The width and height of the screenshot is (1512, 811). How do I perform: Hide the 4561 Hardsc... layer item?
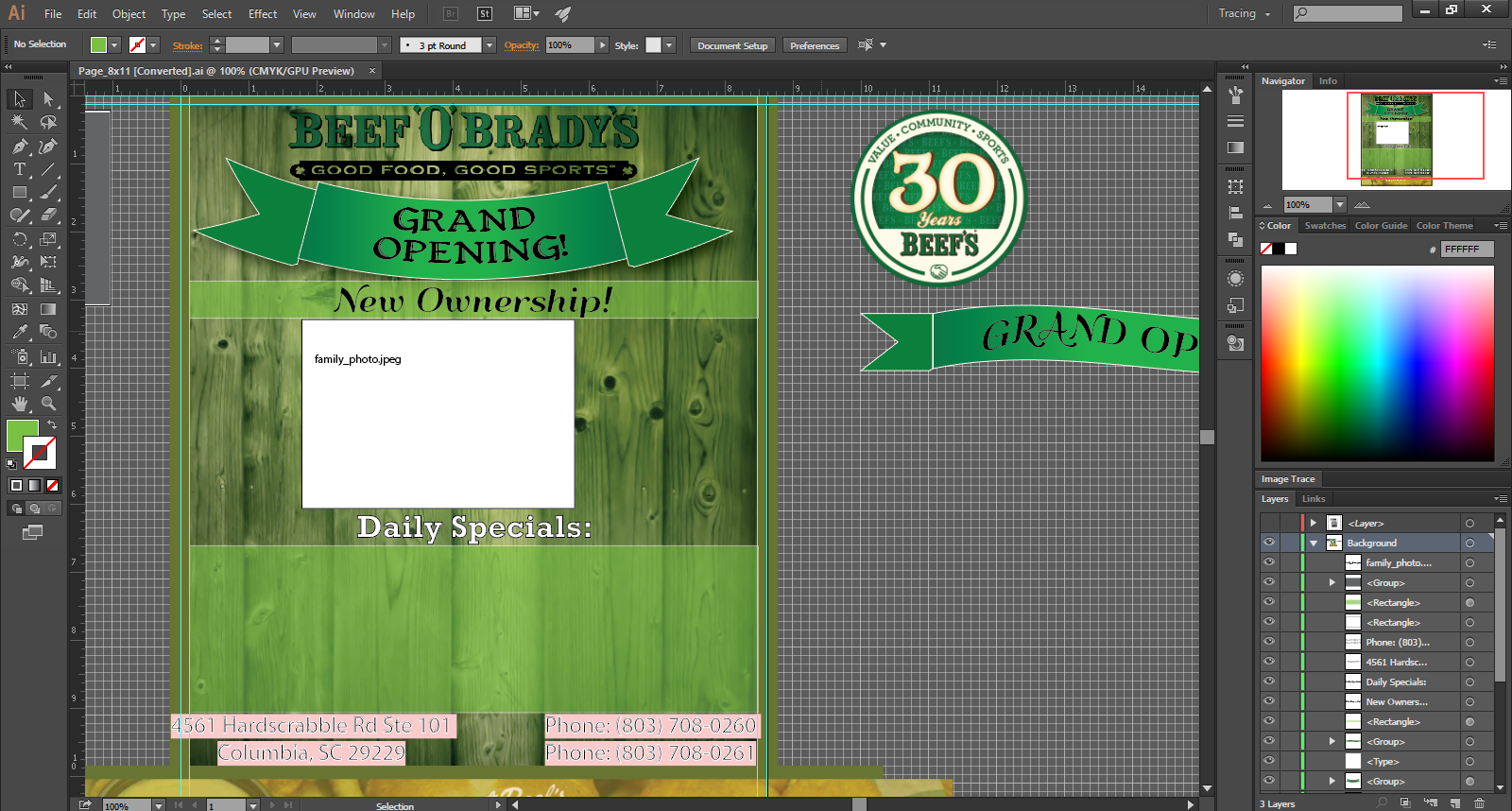pos(1269,662)
